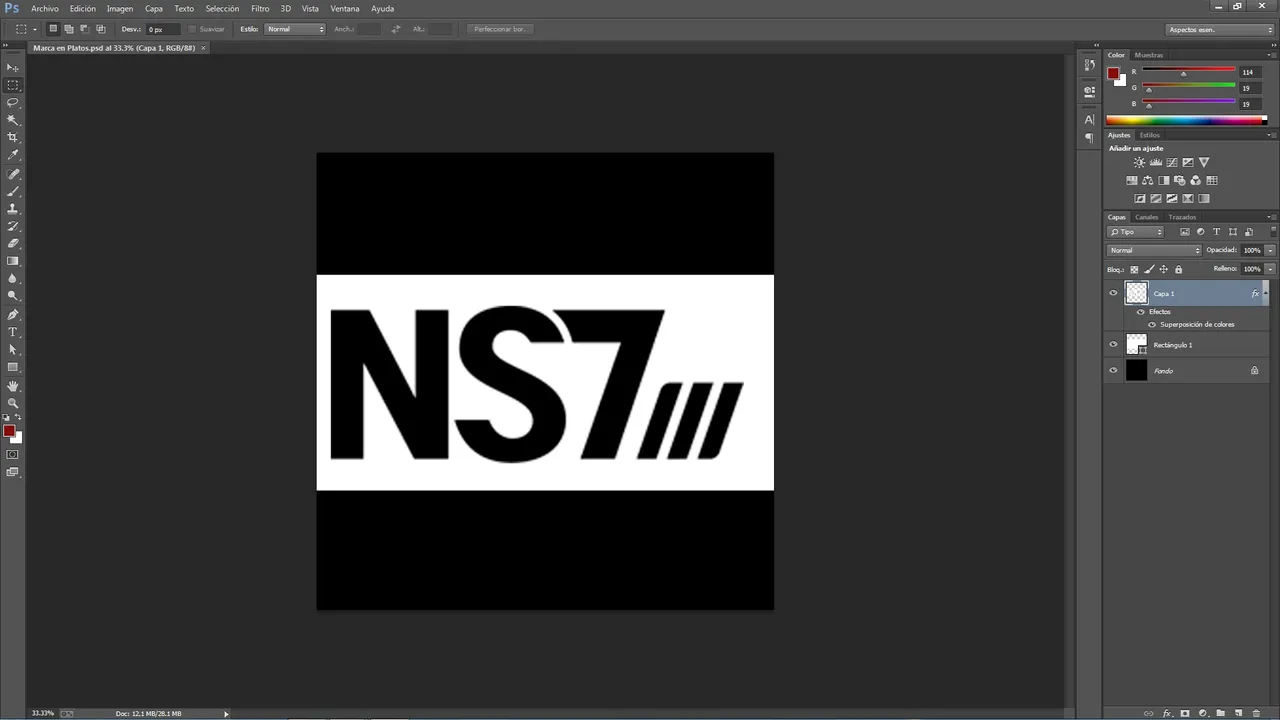1280x720 pixels.
Task: Select the Gradient tool
Action: (13, 261)
